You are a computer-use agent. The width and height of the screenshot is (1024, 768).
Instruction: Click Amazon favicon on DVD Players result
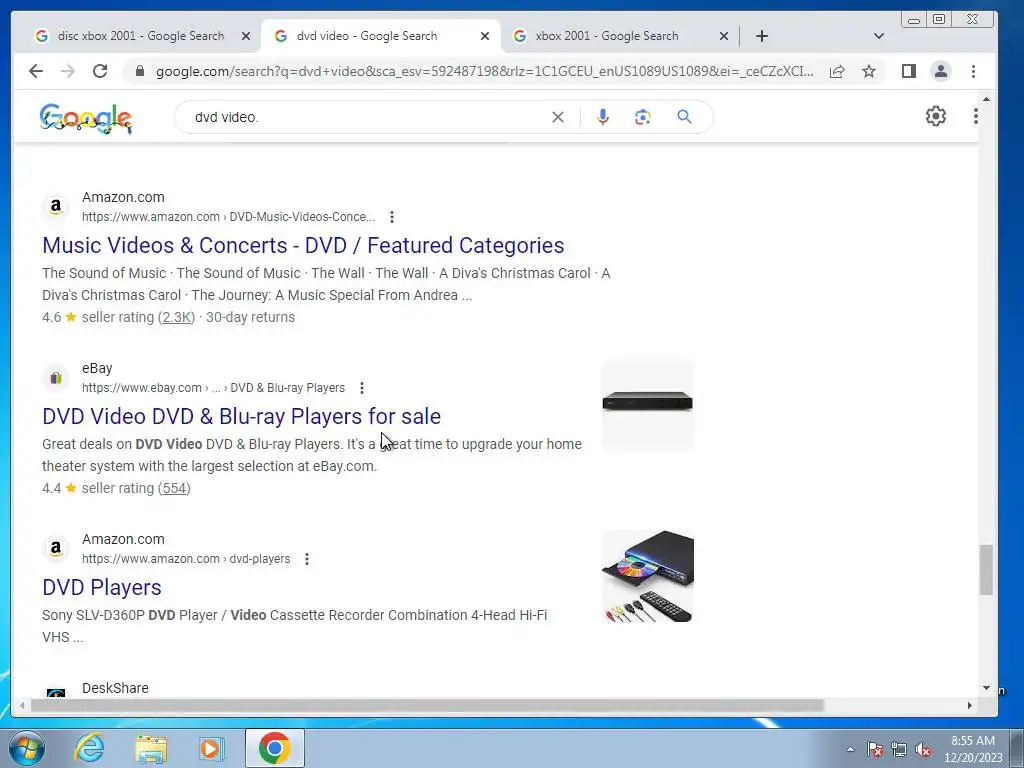click(56, 549)
